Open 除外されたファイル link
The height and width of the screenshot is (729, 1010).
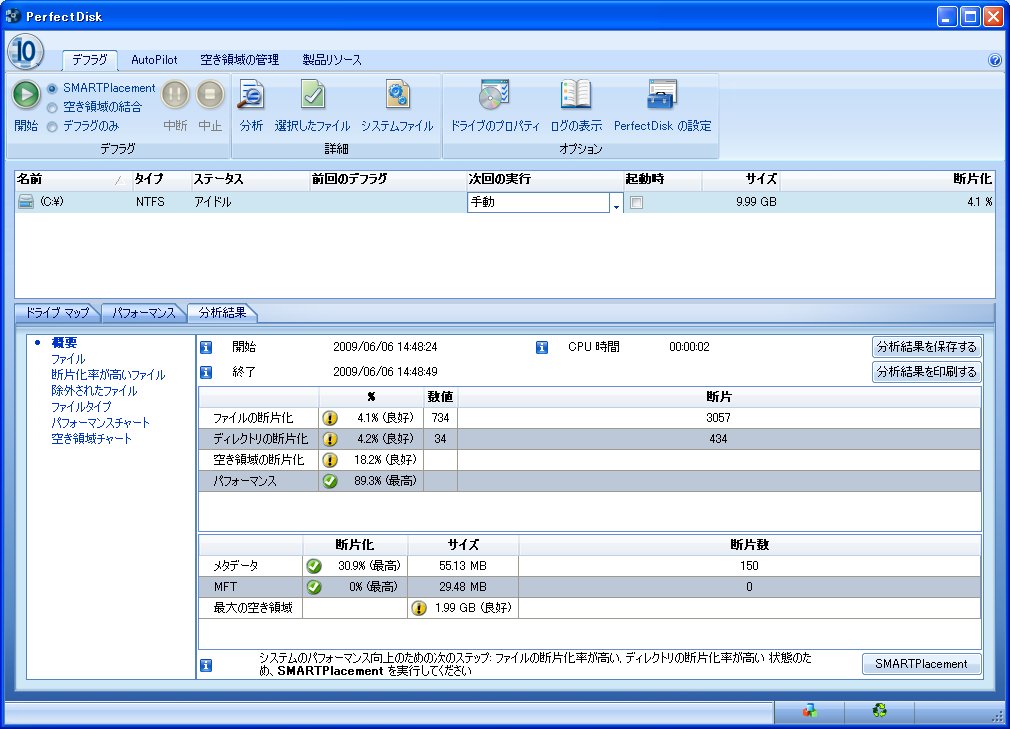[x=94, y=391]
